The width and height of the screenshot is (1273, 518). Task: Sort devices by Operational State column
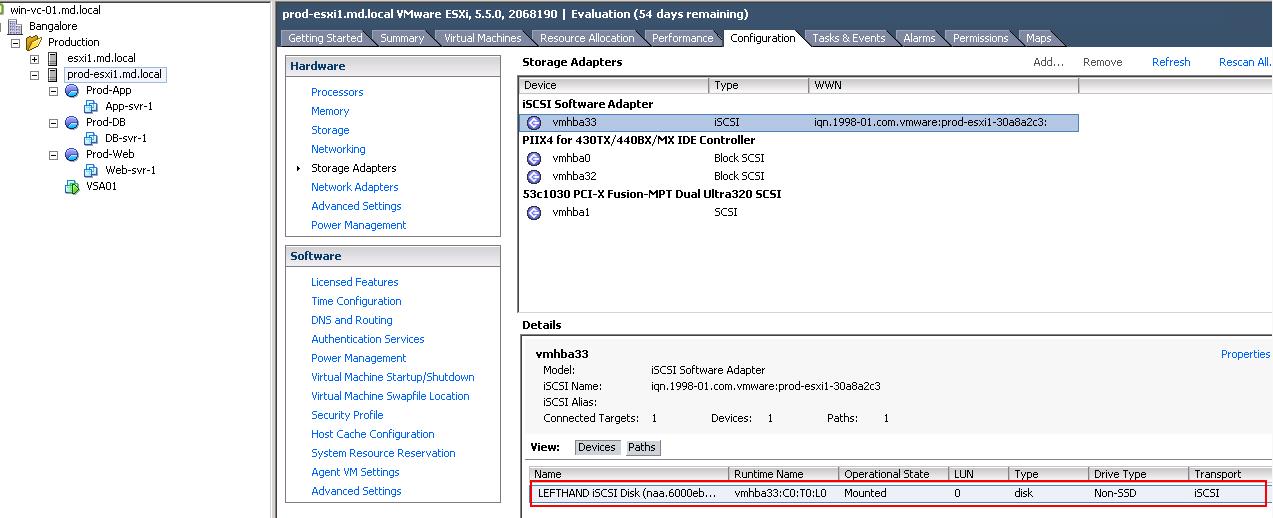pyautogui.click(x=893, y=474)
